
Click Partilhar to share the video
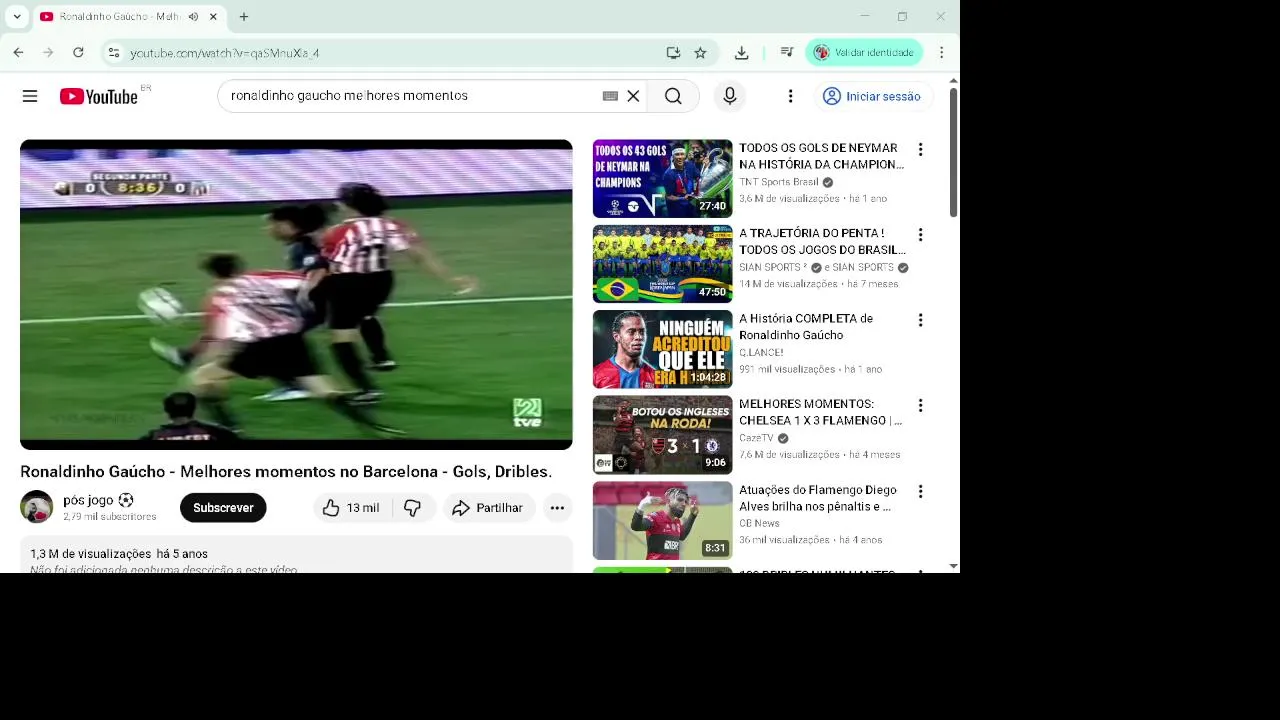(x=489, y=508)
